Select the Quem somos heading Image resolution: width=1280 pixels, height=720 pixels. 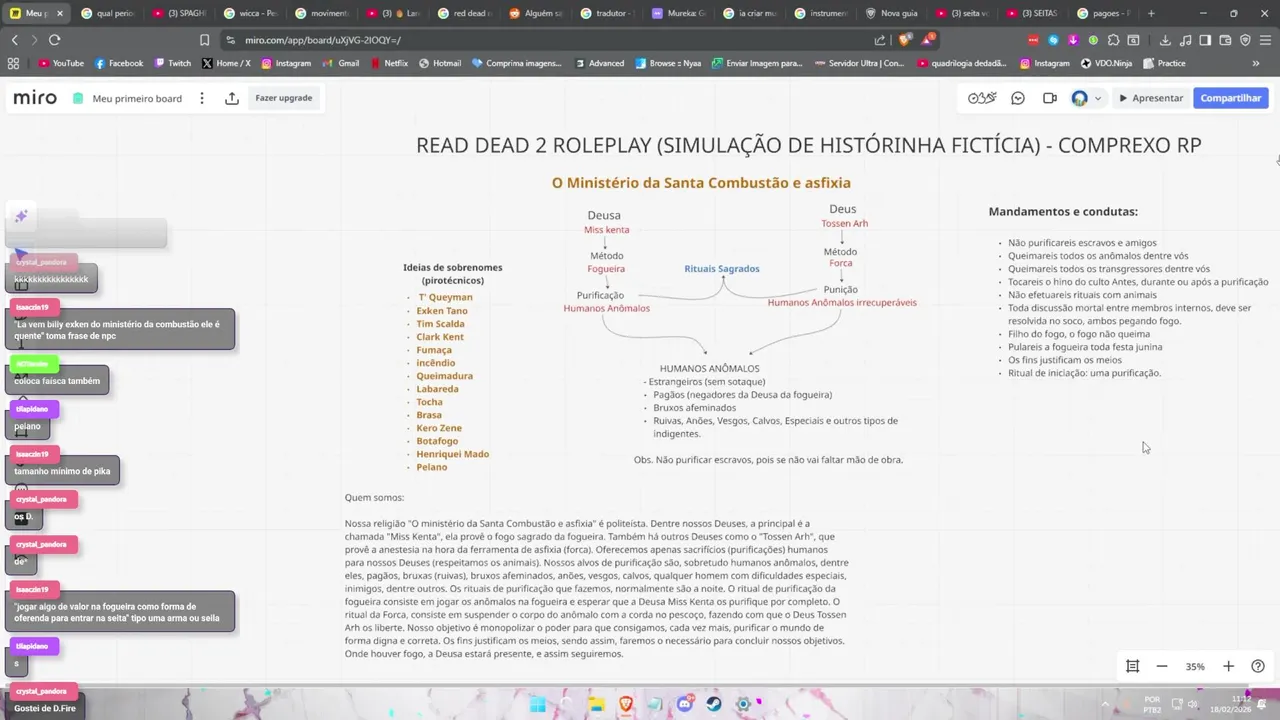pyautogui.click(x=374, y=498)
